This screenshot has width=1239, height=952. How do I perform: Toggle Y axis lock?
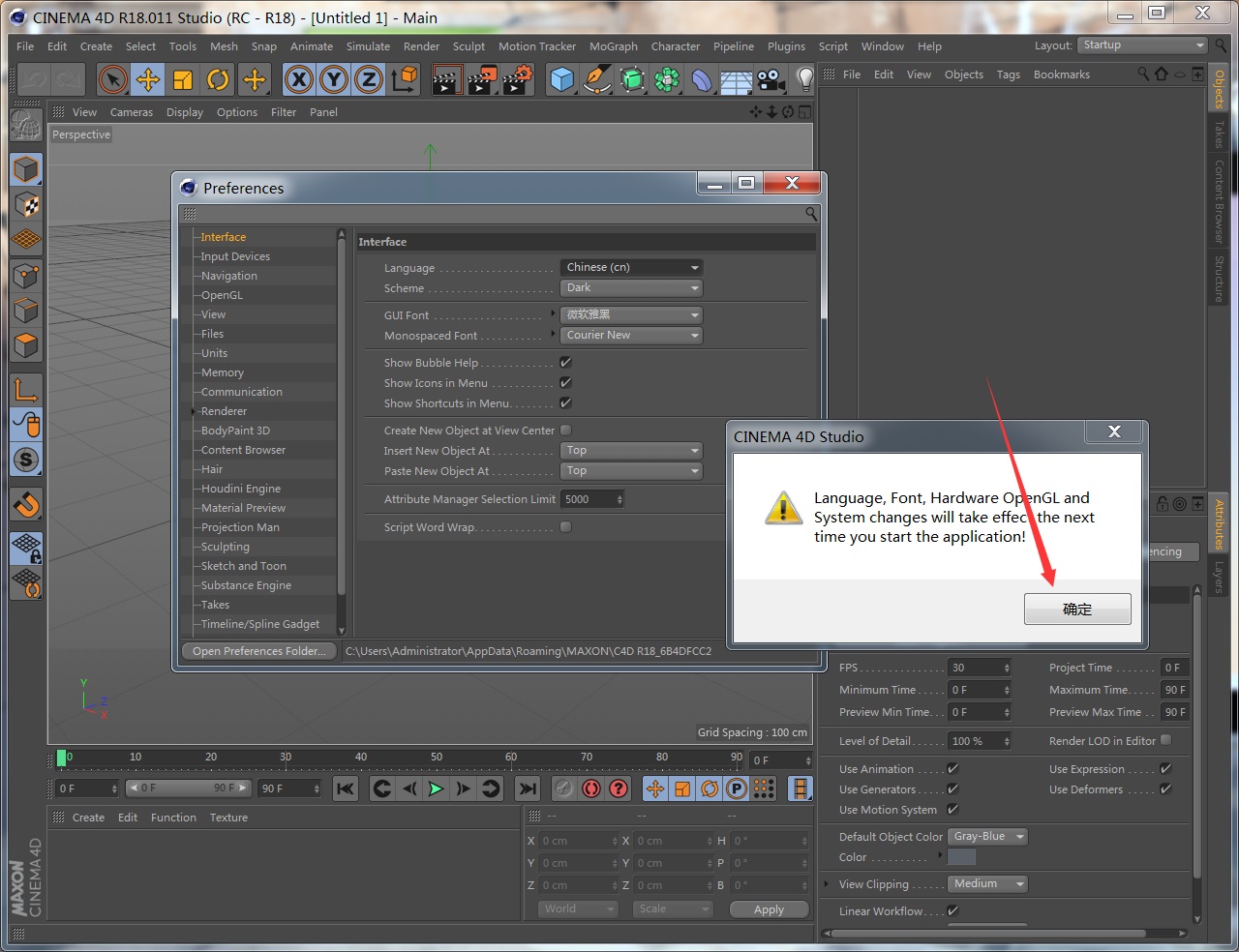coord(334,79)
